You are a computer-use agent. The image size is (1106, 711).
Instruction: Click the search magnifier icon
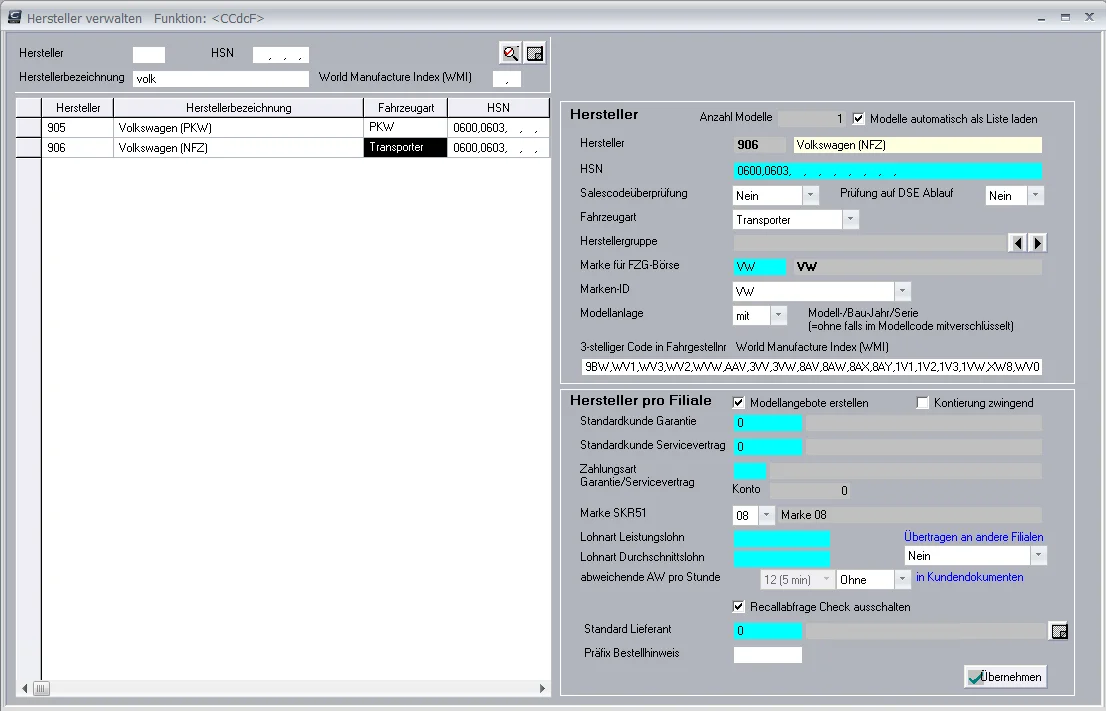[511, 53]
